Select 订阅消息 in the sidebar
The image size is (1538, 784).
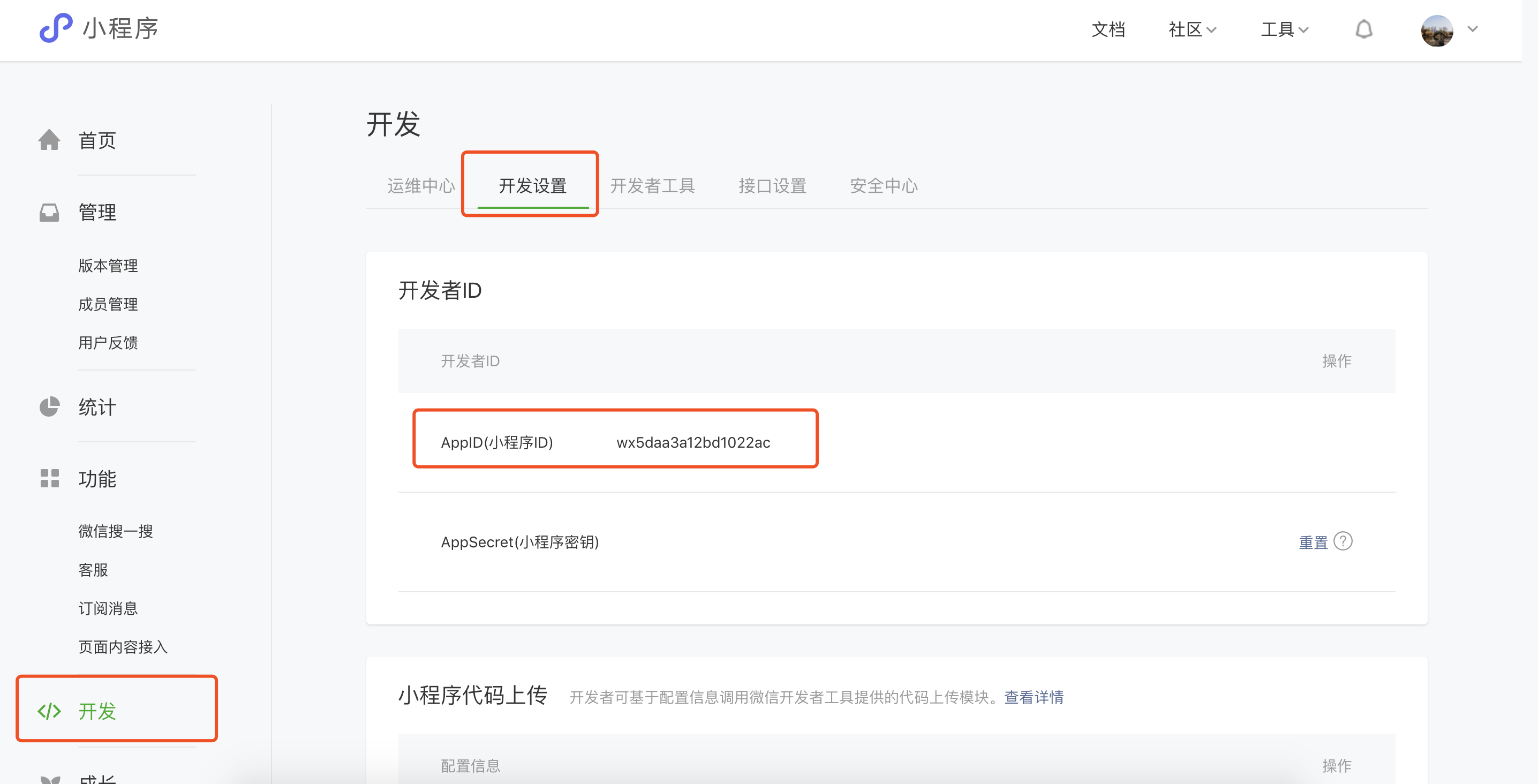click(108, 608)
